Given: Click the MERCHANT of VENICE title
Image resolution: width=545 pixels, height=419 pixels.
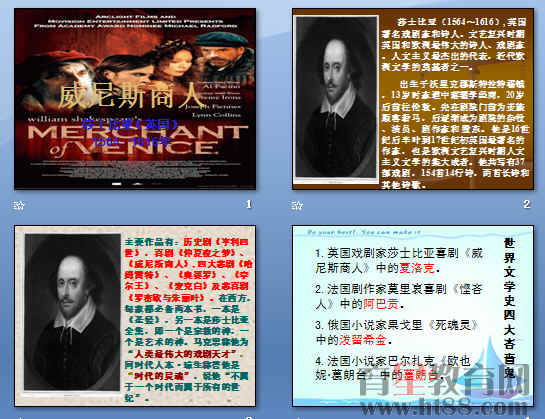Looking at the screenshot, I should pos(137,140).
